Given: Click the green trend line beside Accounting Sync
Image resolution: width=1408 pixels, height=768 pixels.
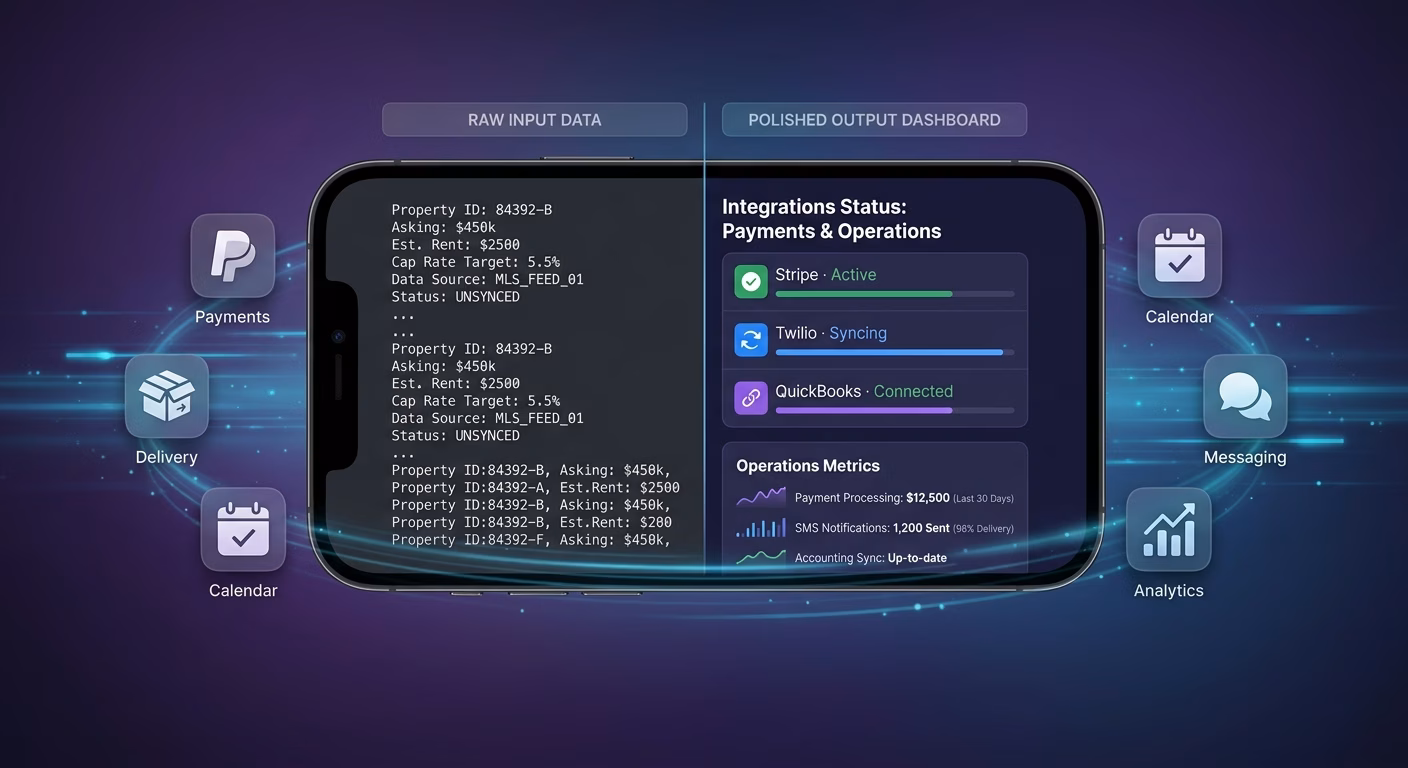Looking at the screenshot, I should pyautogui.click(x=761, y=557).
